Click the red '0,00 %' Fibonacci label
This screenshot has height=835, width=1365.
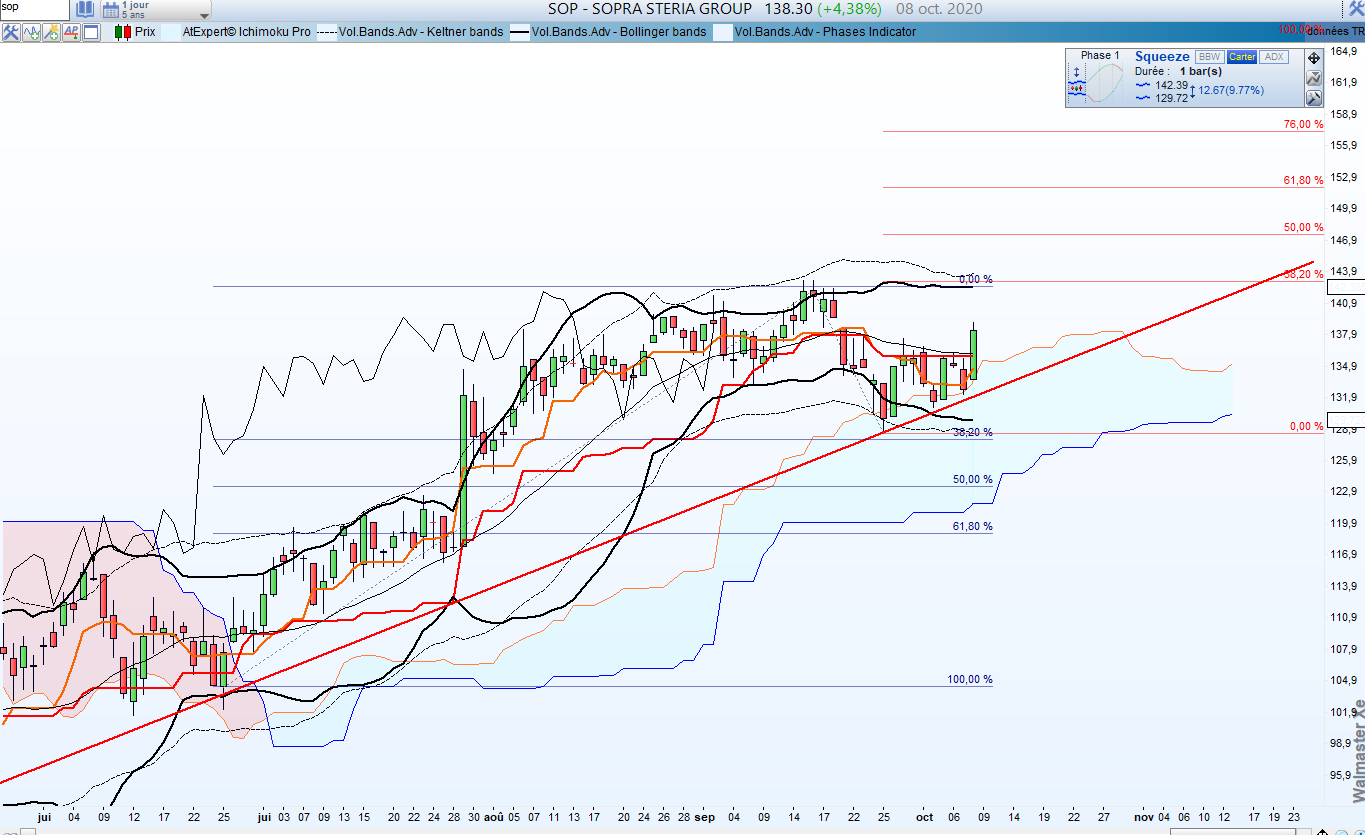pyautogui.click(x=1306, y=426)
